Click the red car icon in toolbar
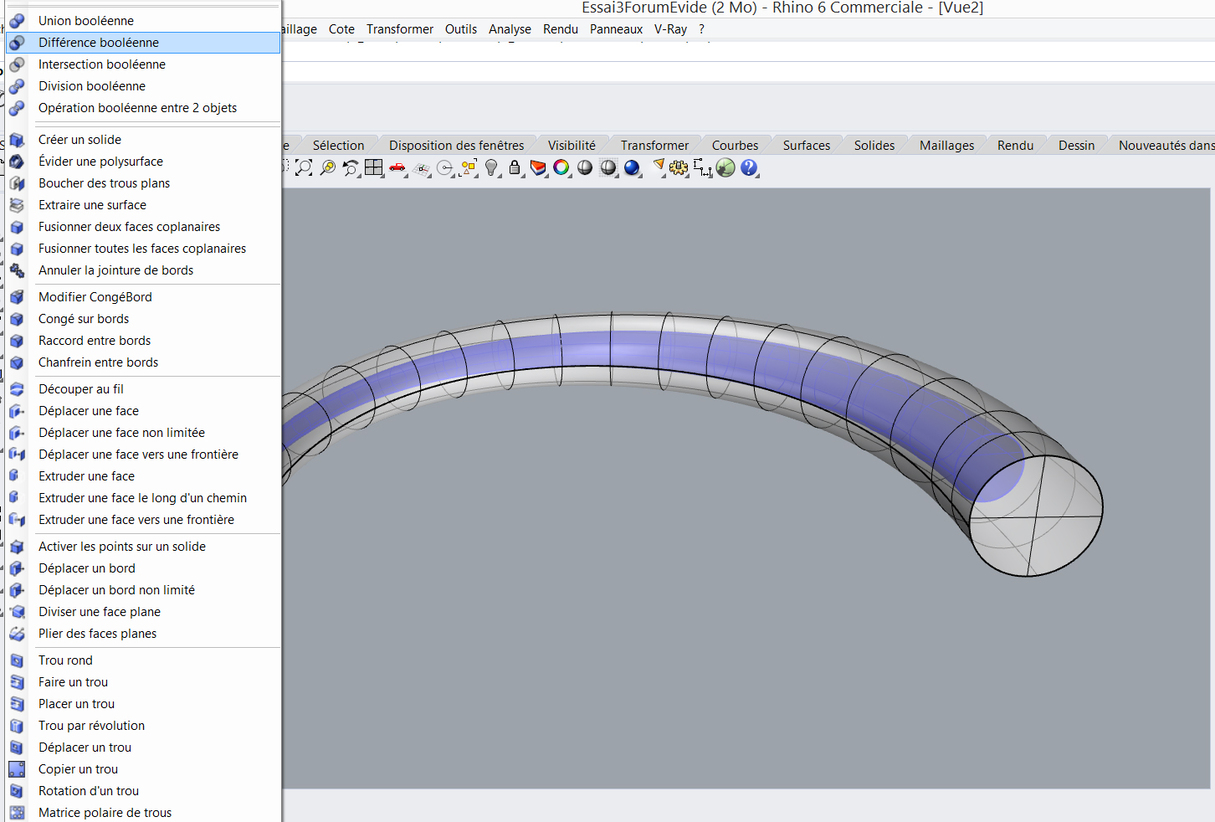Viewport: 1215px width, 822px height. [x=398, y=168]
